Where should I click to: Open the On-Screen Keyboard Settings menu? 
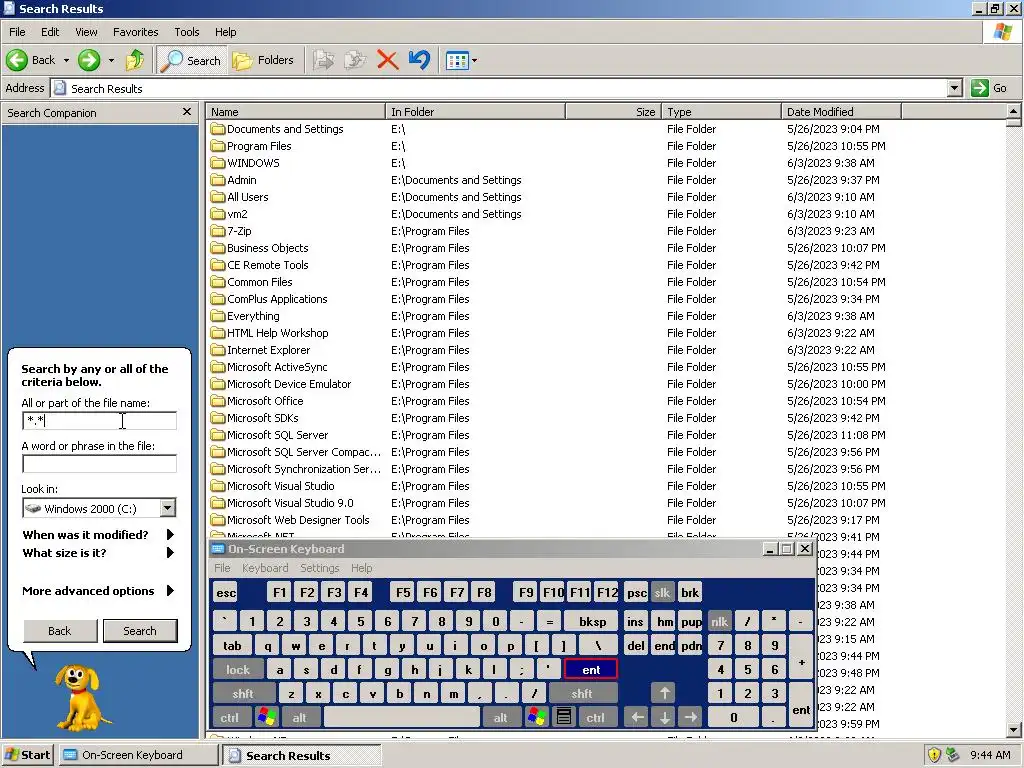319,568
